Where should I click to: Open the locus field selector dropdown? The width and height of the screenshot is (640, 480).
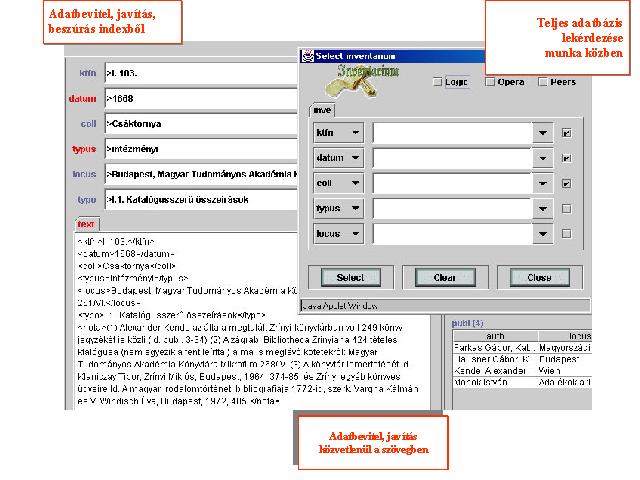(x=338, y=234)
